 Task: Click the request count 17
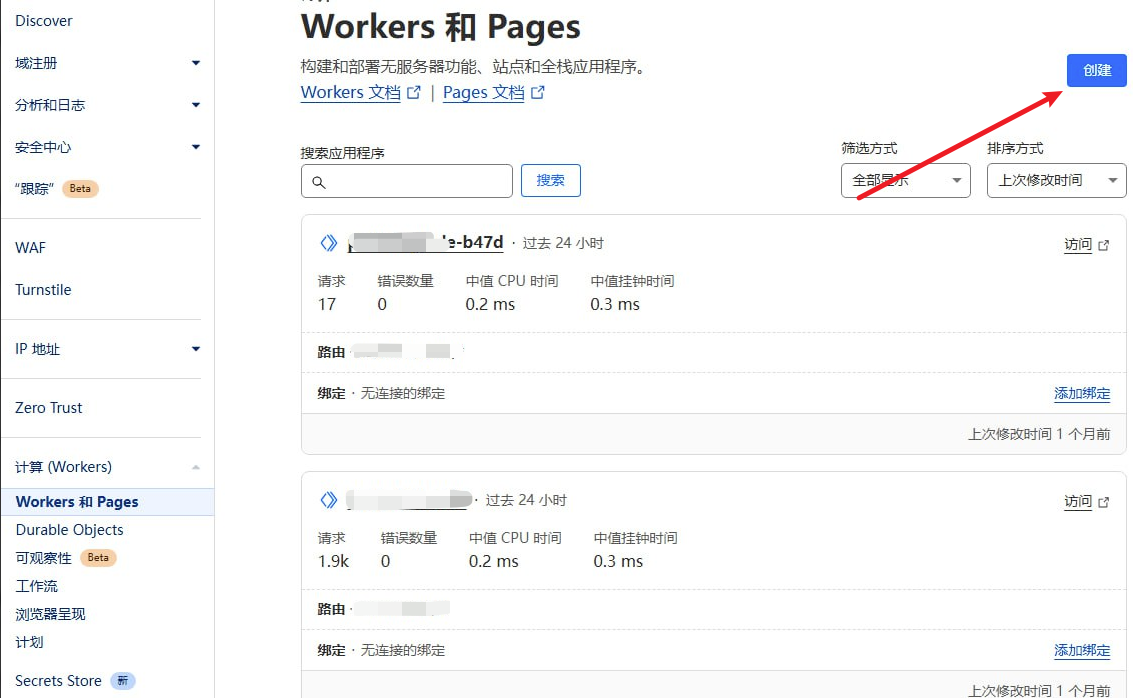[327, 304]
